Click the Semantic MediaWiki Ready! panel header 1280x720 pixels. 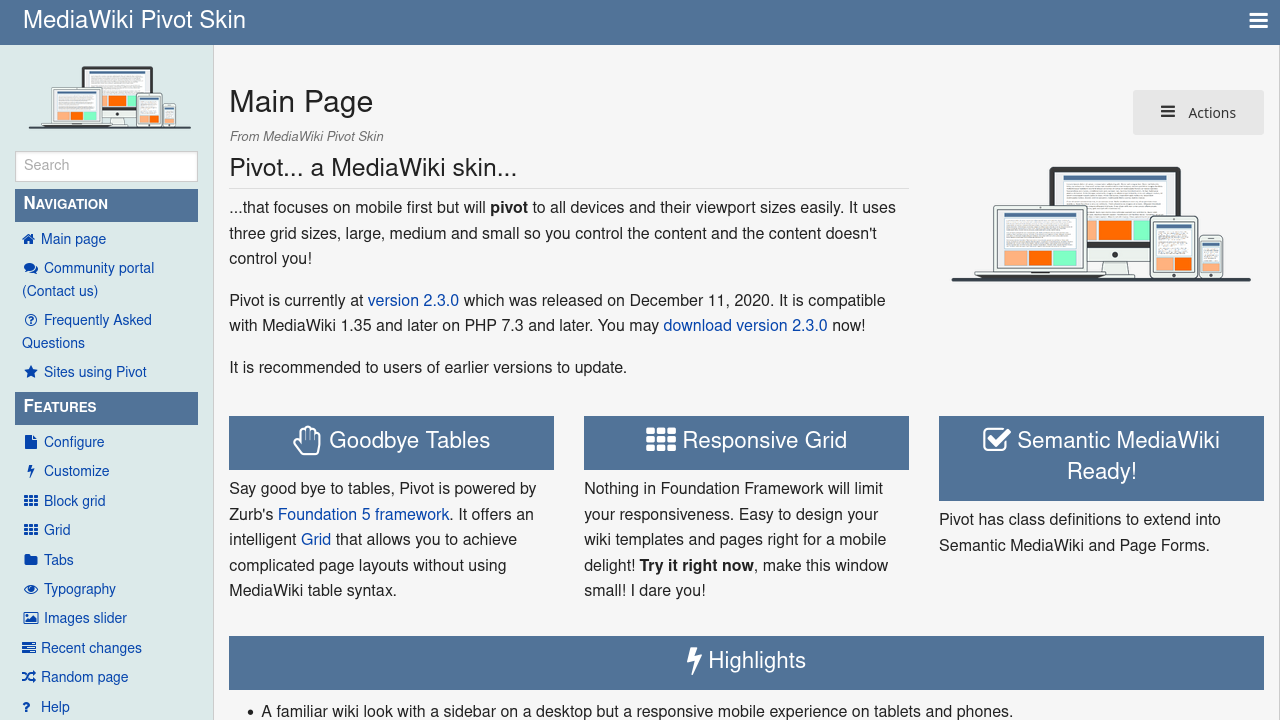pos(1101,456)
